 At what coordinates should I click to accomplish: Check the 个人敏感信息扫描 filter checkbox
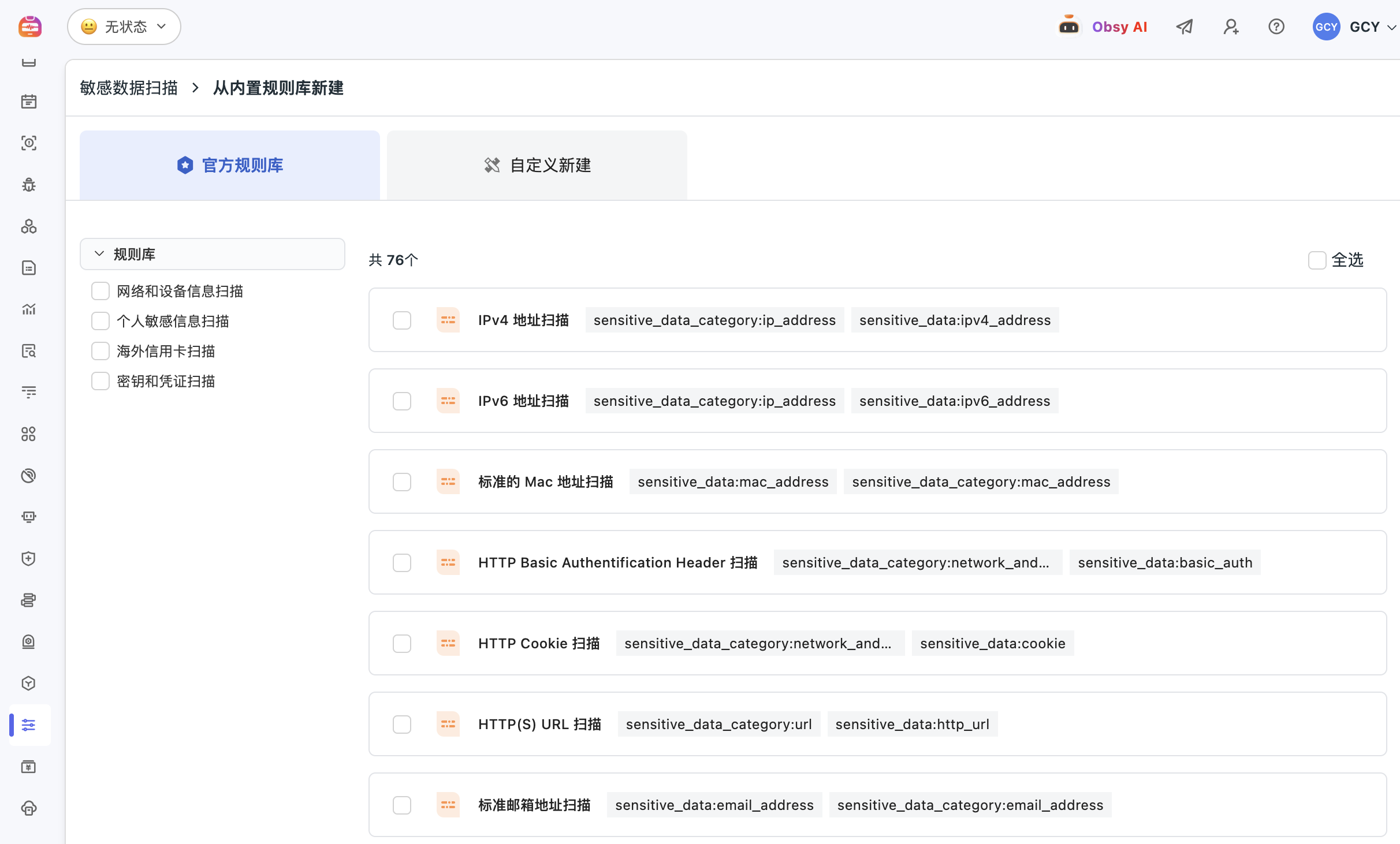pos(100,321)
